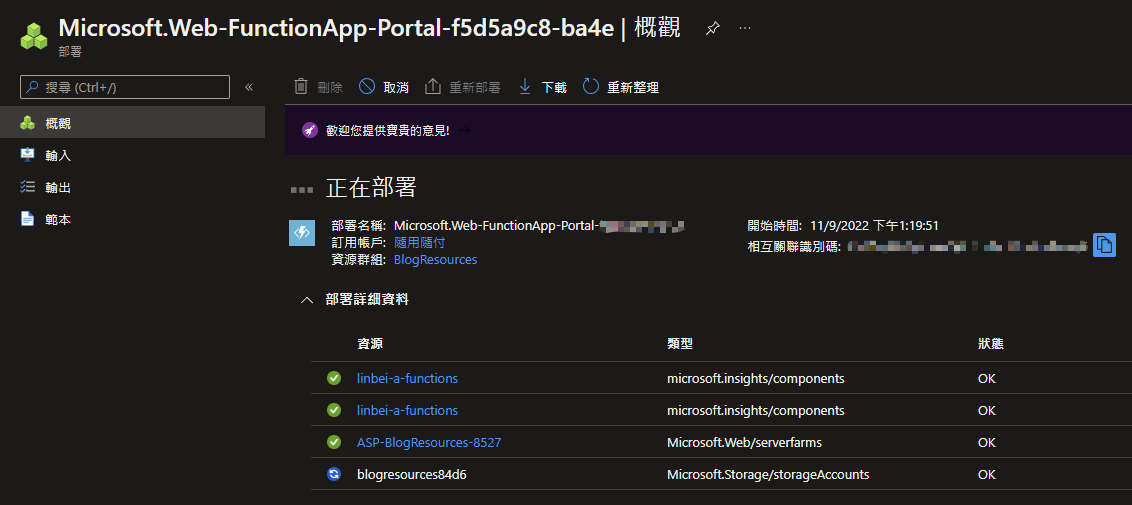Open the ASP-BlogResources-8527 resource link
Image resolution: width=1132 pixels, height=505 pixels.
point(429,442)
